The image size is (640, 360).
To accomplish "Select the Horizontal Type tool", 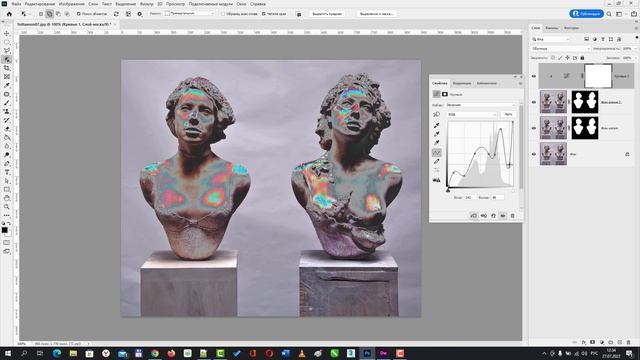I will click(x=7, y=172).
